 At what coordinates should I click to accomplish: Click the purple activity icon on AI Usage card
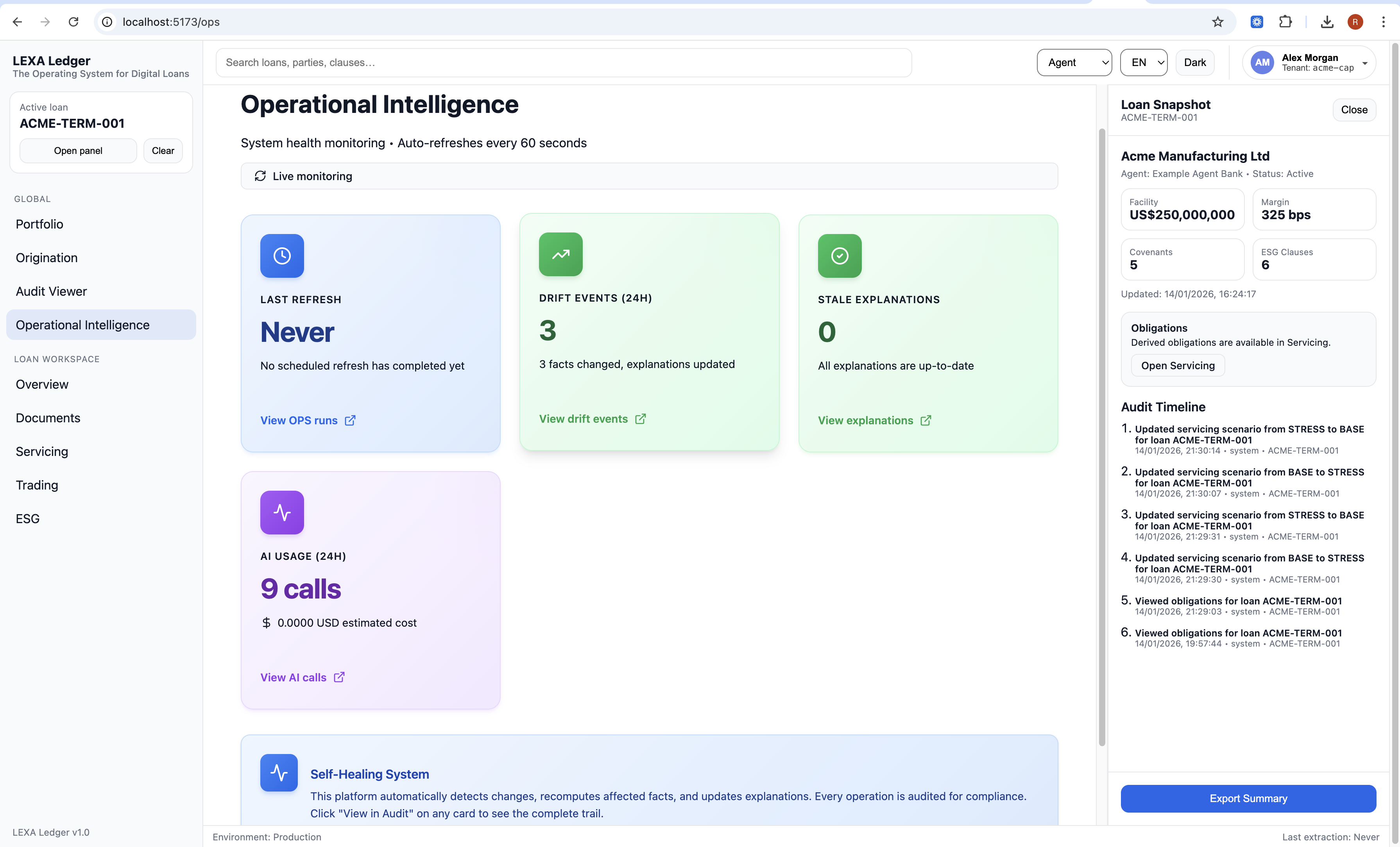pos(282,513)
